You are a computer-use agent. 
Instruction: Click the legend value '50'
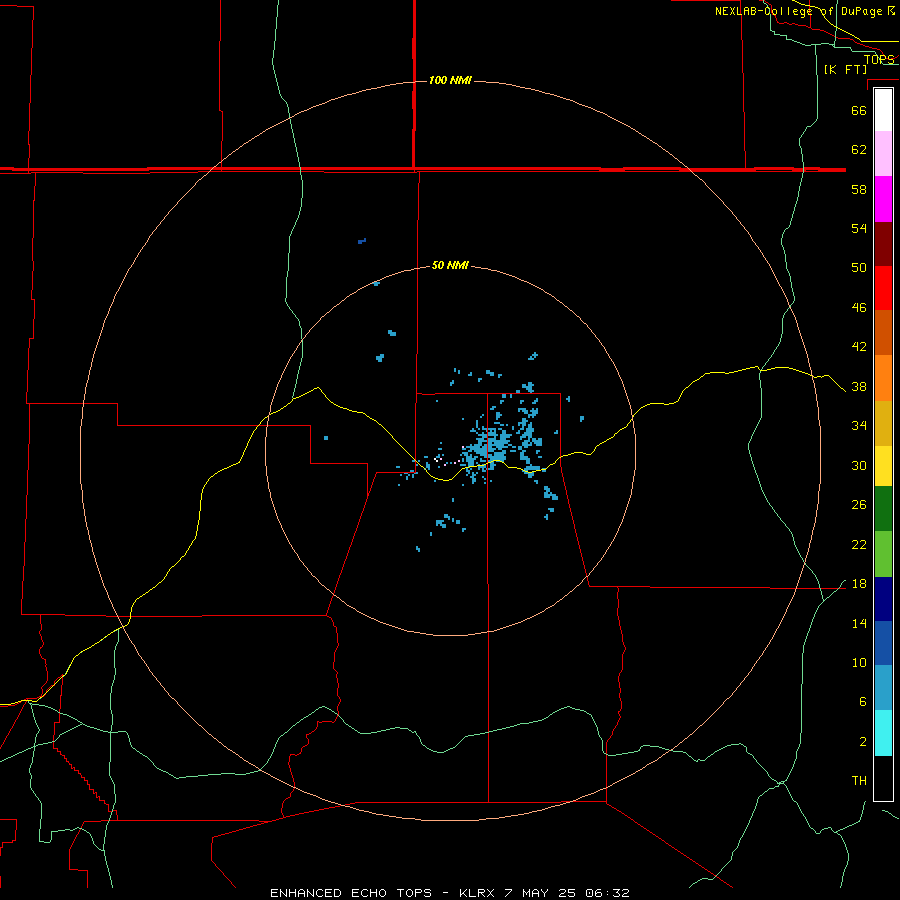pos(859,268)
